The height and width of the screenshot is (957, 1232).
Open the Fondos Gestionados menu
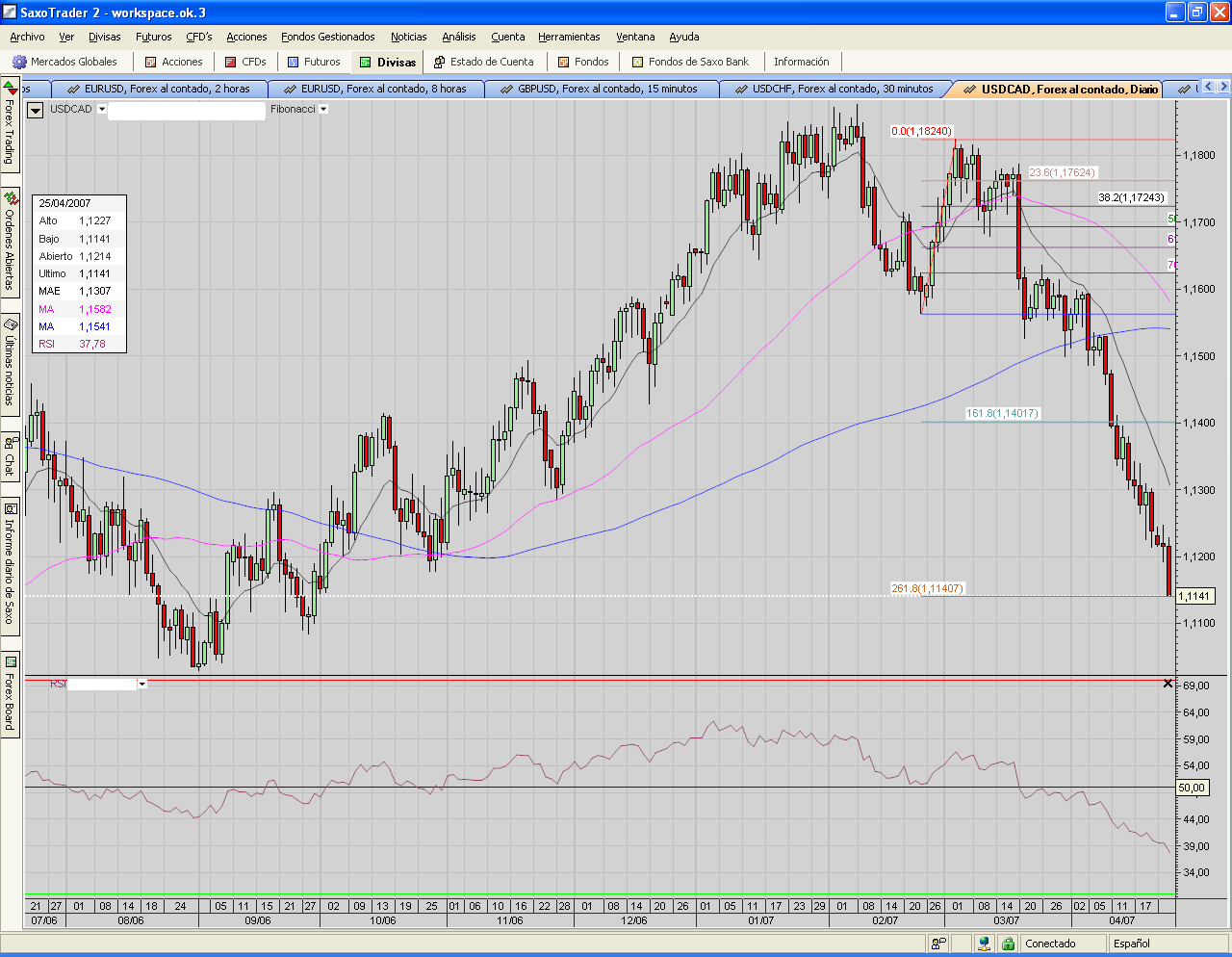pyautogui.click(x=328, y=37)
